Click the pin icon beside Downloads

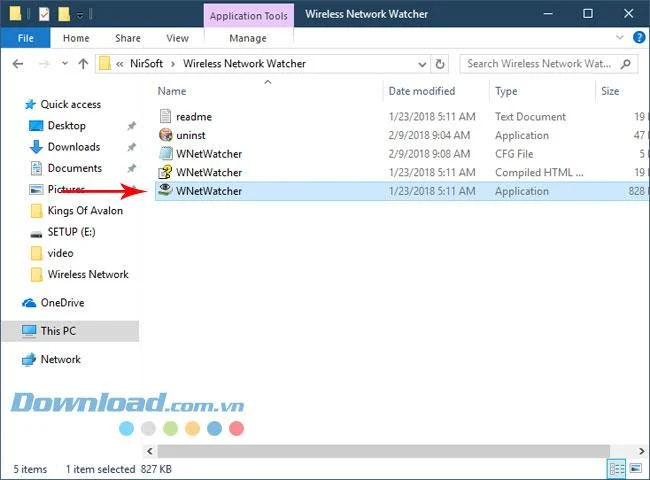point(131,147)
